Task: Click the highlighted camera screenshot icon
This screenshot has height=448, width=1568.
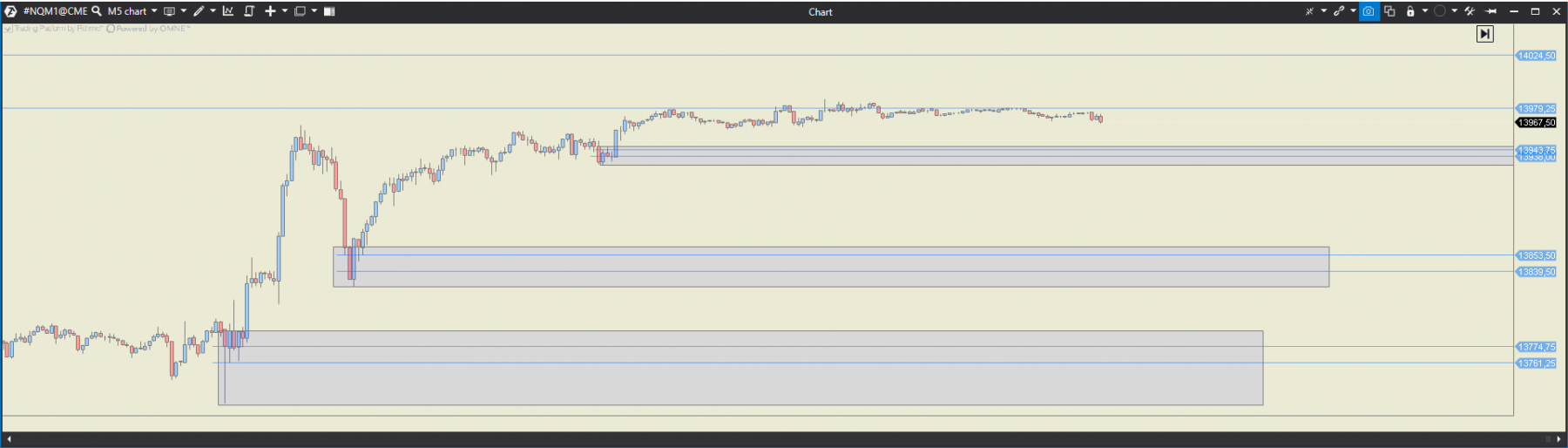Action: 1369,11
